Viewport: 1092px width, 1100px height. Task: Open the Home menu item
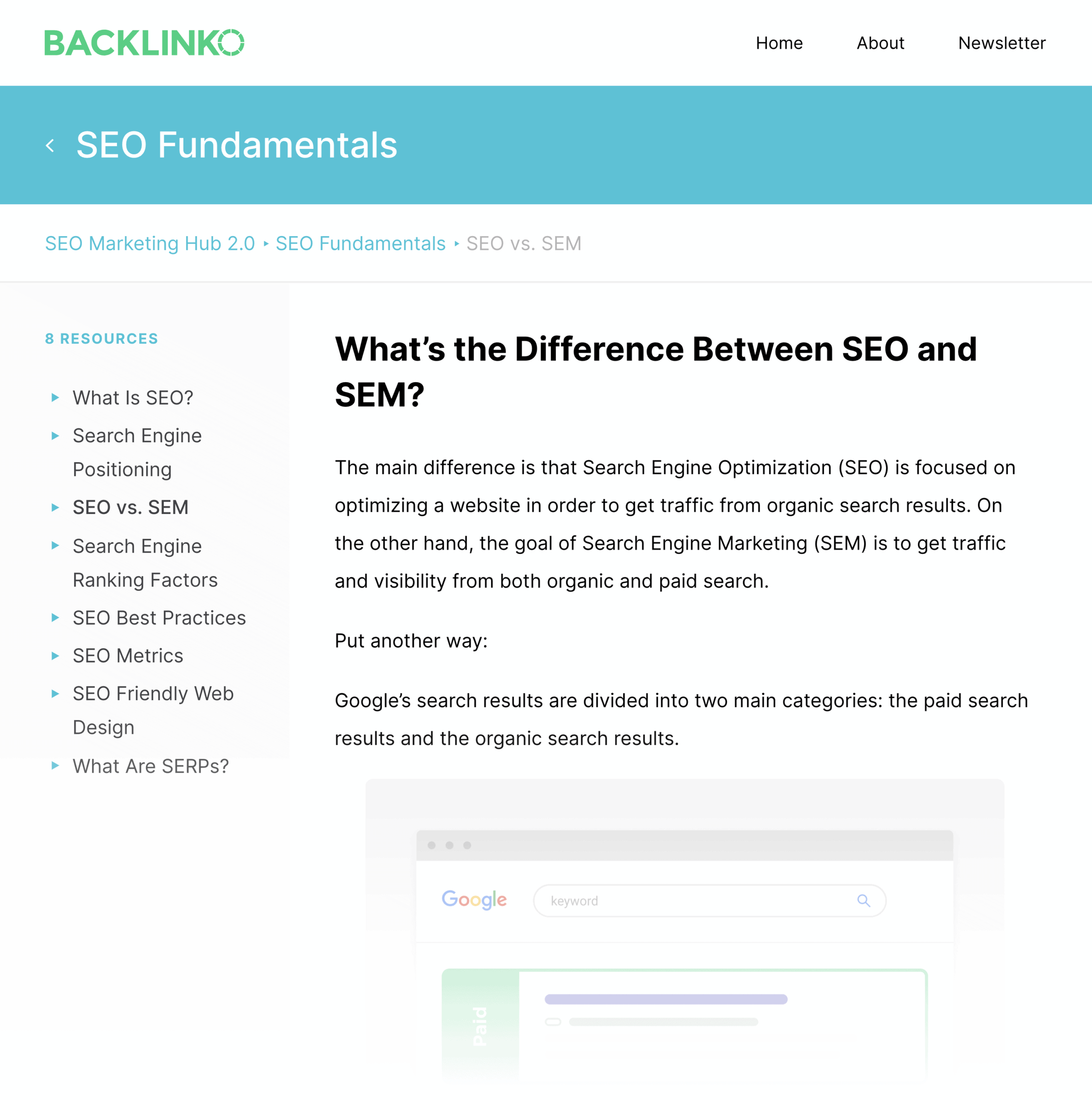click(x=779, y=42)
